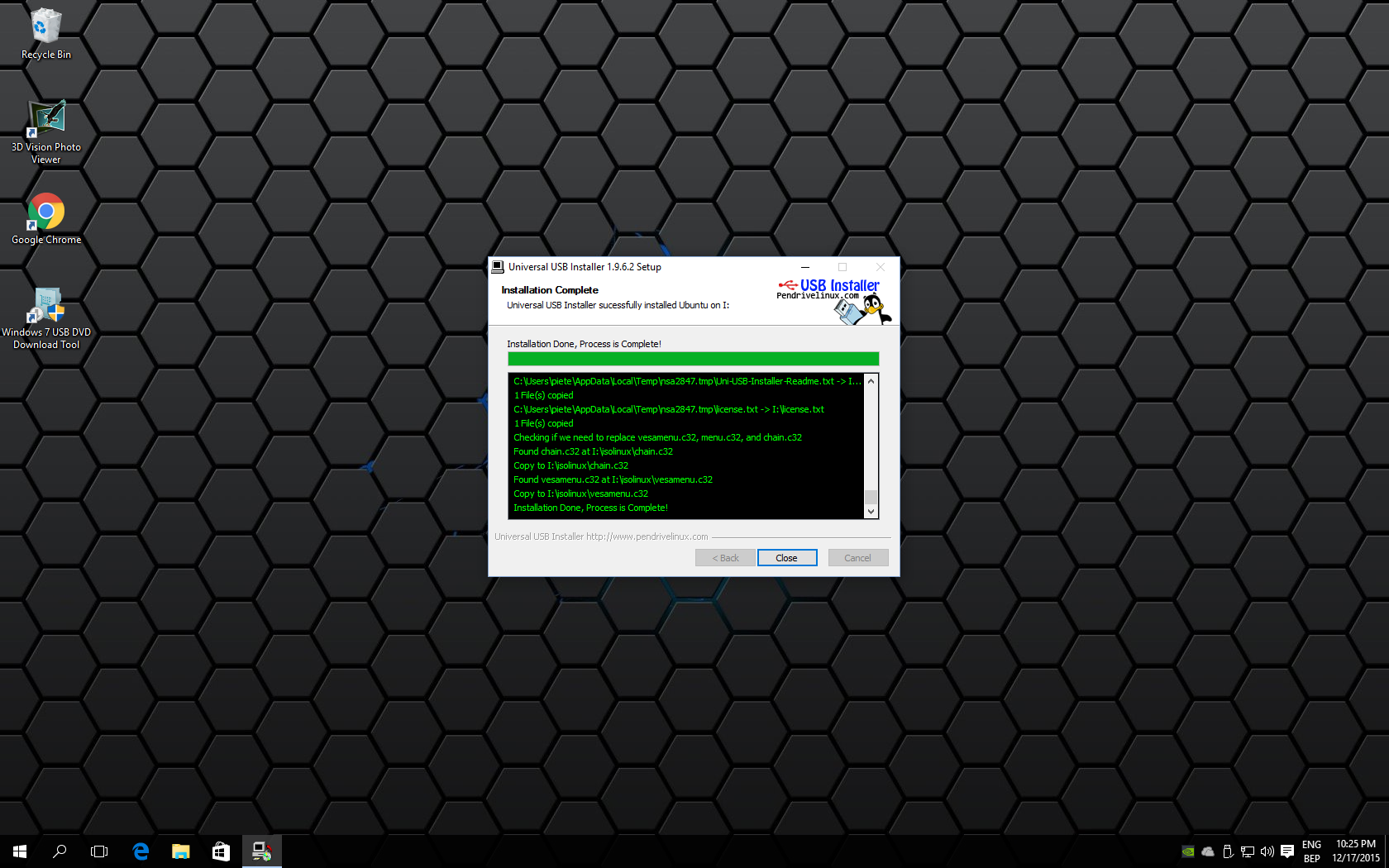Click the Safely Remove Hardware USB tray icon
Image resolution: width=1389 pixels, height=868 pixels.
[1228, 851]
